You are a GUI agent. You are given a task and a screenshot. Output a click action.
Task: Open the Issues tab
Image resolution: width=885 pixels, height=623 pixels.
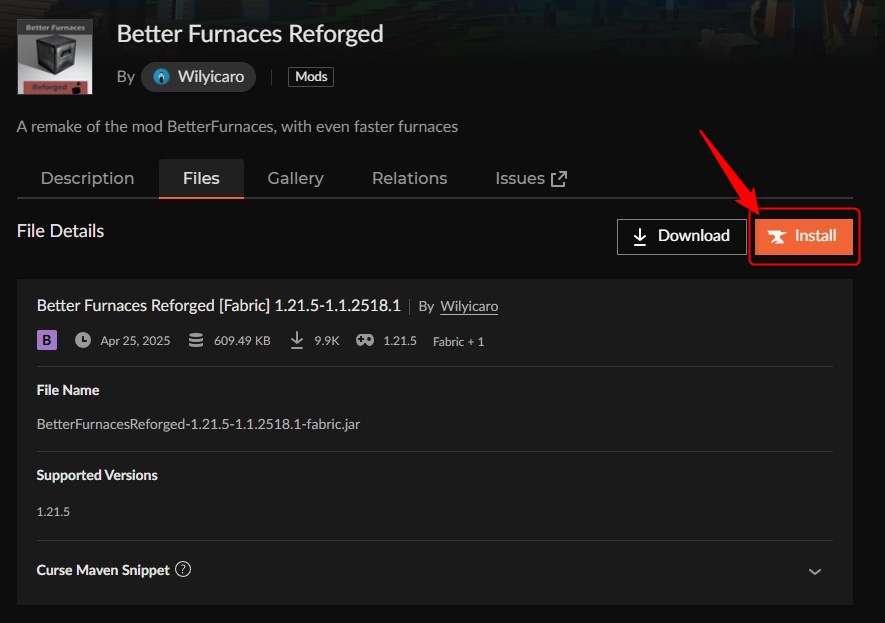(x=519, y=178)
